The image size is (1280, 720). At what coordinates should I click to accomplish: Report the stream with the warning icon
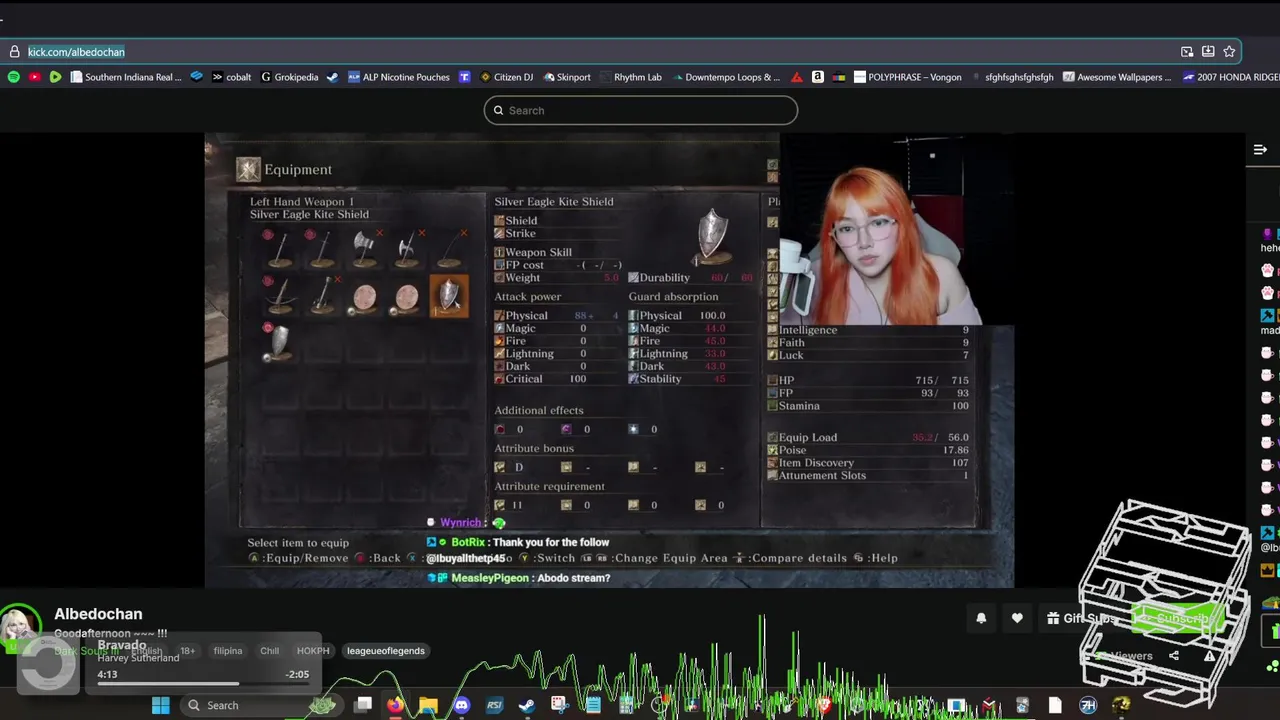[1210, 656]
